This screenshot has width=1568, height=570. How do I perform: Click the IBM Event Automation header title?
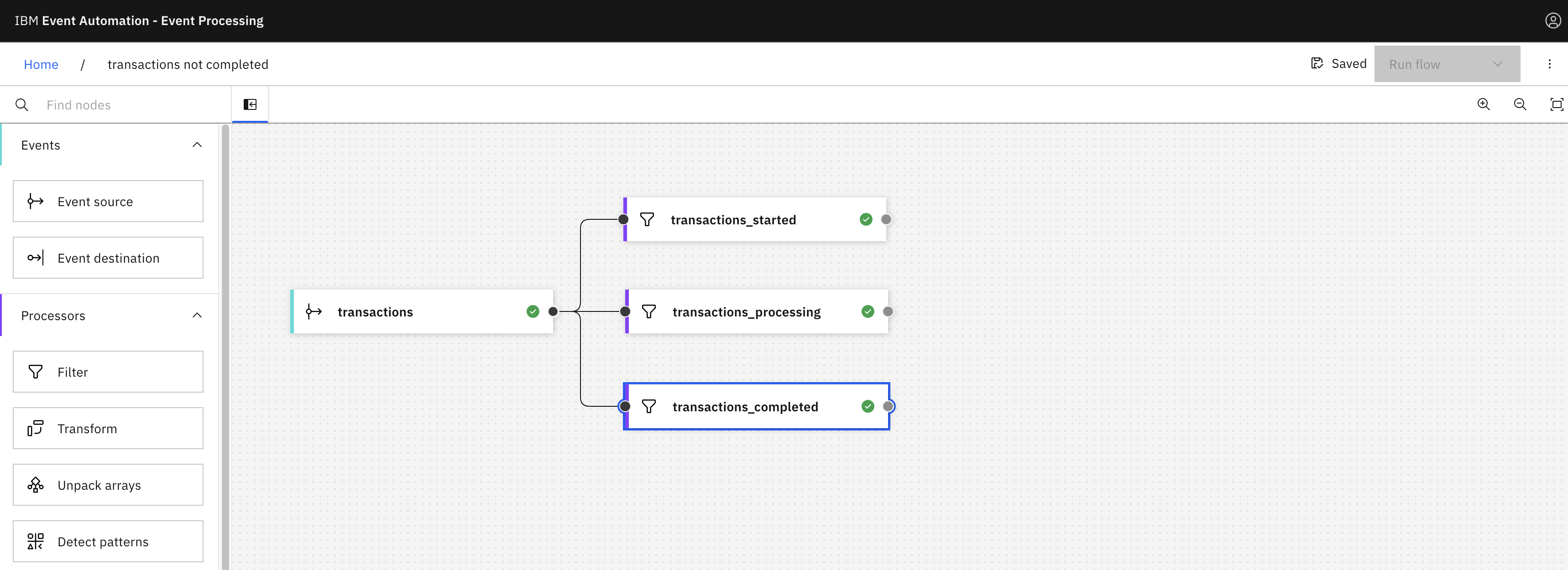pos(139,21)
